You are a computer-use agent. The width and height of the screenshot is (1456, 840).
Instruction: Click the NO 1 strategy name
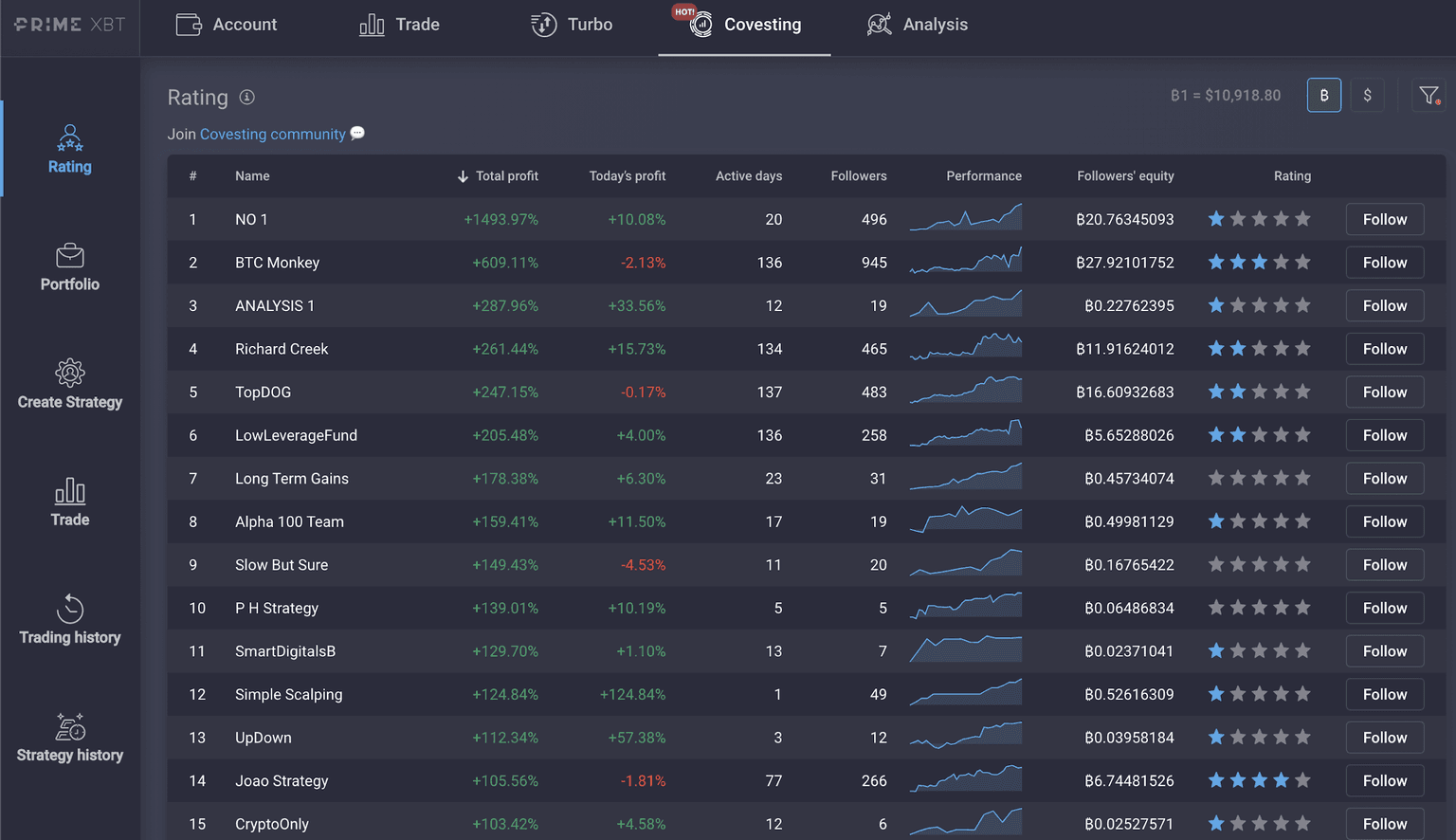251,219
